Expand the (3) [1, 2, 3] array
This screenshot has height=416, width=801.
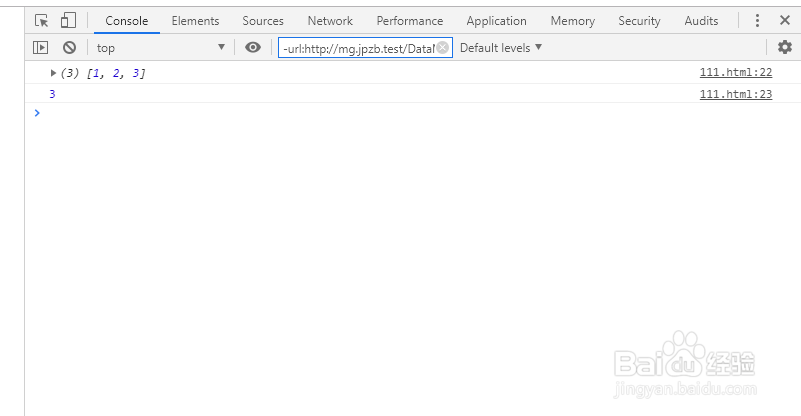coord(53,73)
